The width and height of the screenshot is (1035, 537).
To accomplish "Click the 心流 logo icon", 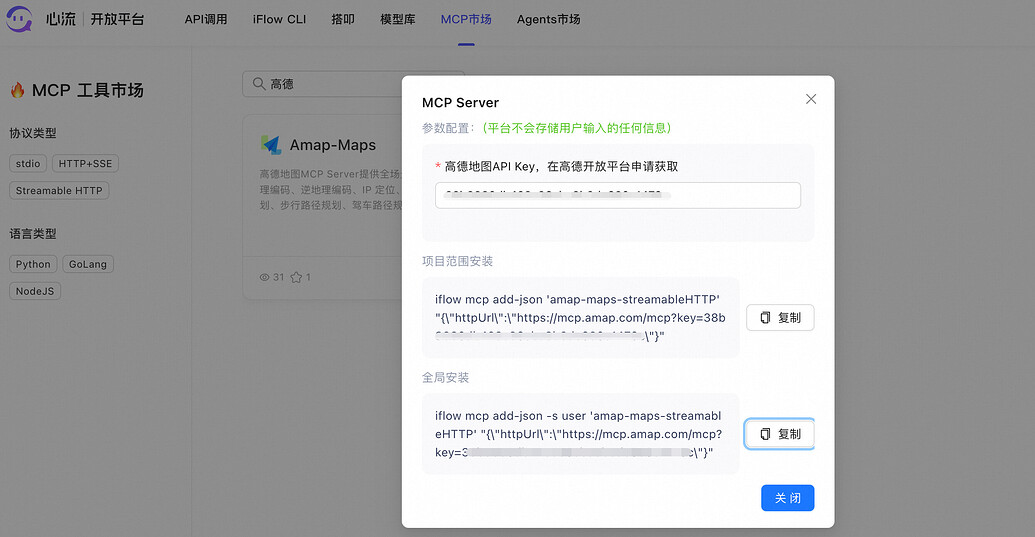I will coord(19,19).
